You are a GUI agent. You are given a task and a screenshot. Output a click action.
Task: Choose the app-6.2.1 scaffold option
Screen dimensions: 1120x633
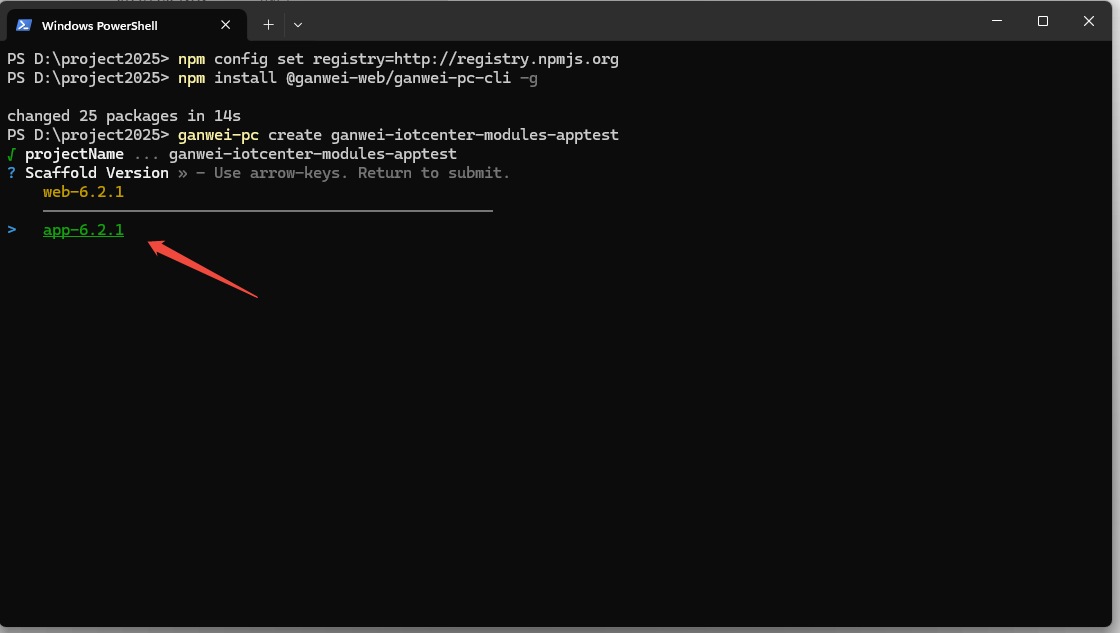click(x=83, y=230)
